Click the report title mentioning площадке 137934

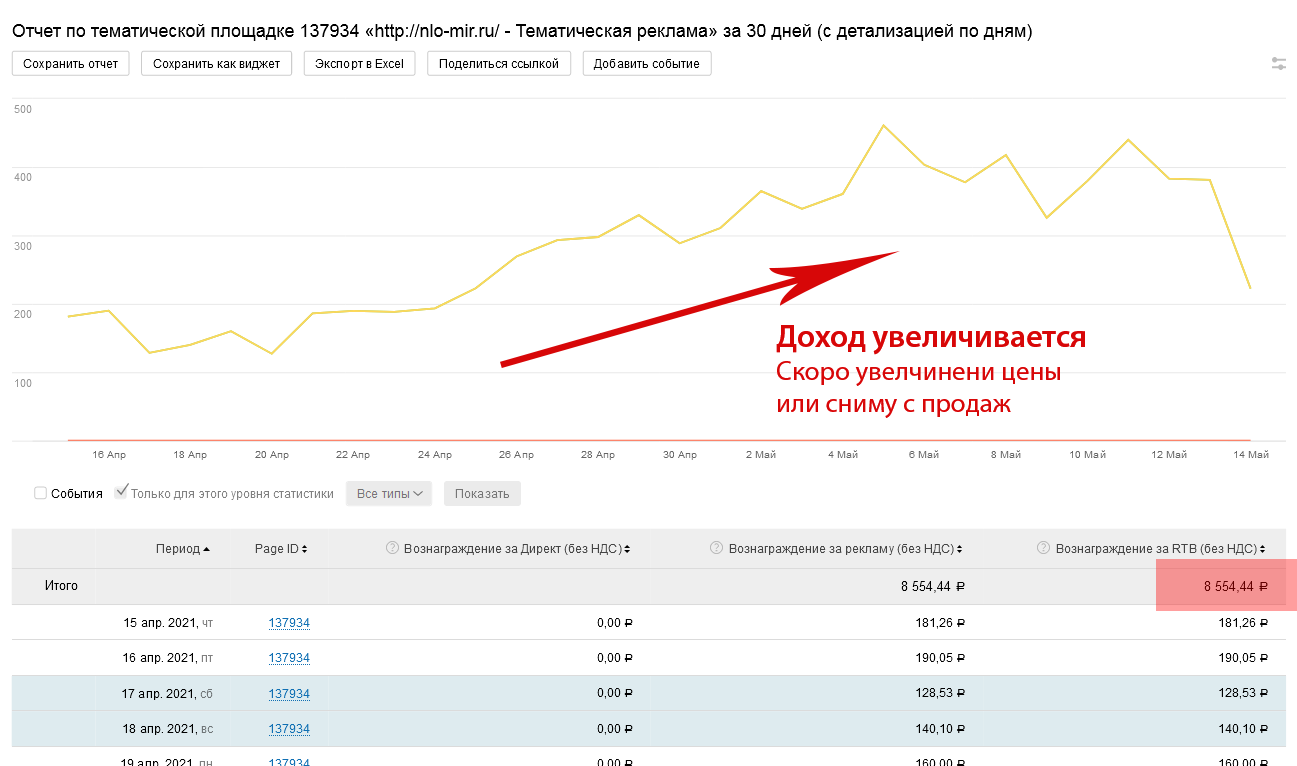tap(522, 31)
